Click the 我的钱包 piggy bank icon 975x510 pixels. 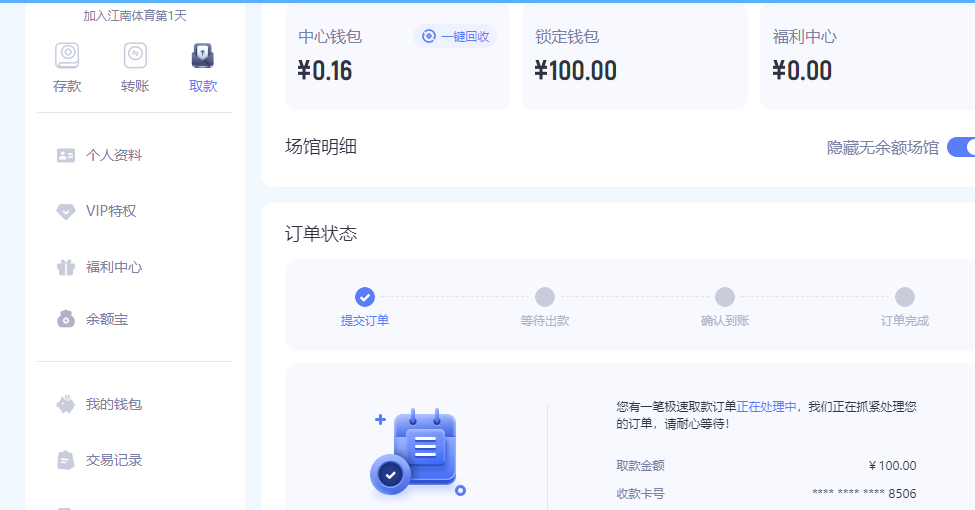click(x=66, y=405)
